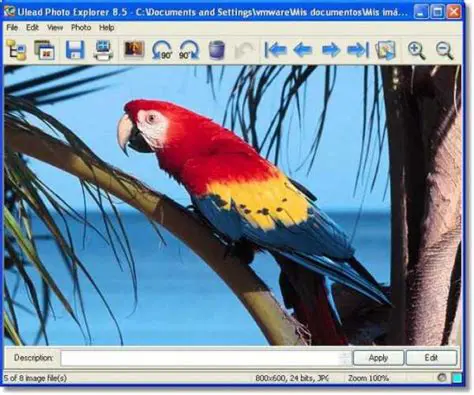Click the Apply button
The width and height of the screenshot is (474, 395).
coord(378,358)
